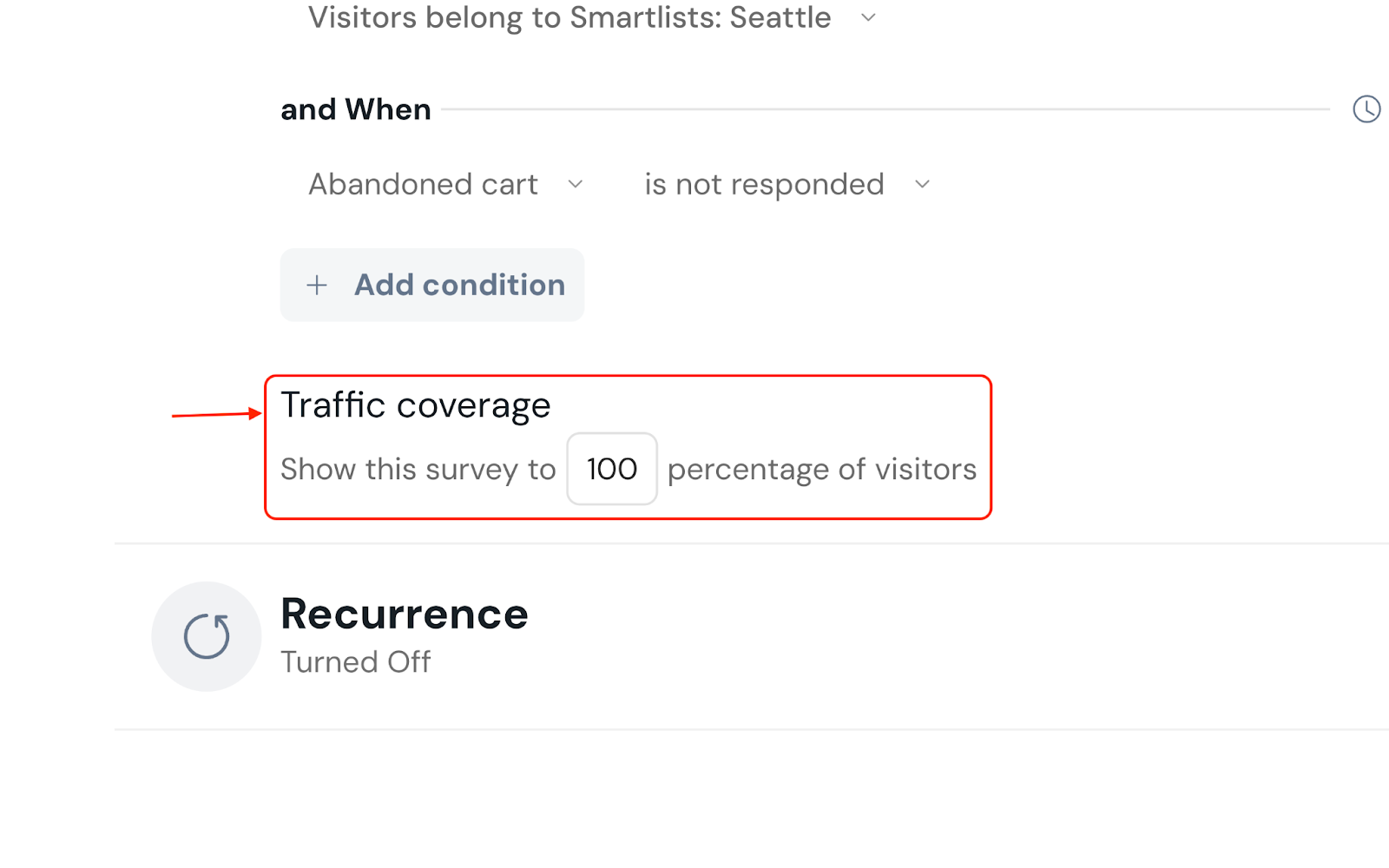The height and width of the screenshot is (868, 1389).
Task: Click the percentage of visitors label
Action: coord(822,470)
